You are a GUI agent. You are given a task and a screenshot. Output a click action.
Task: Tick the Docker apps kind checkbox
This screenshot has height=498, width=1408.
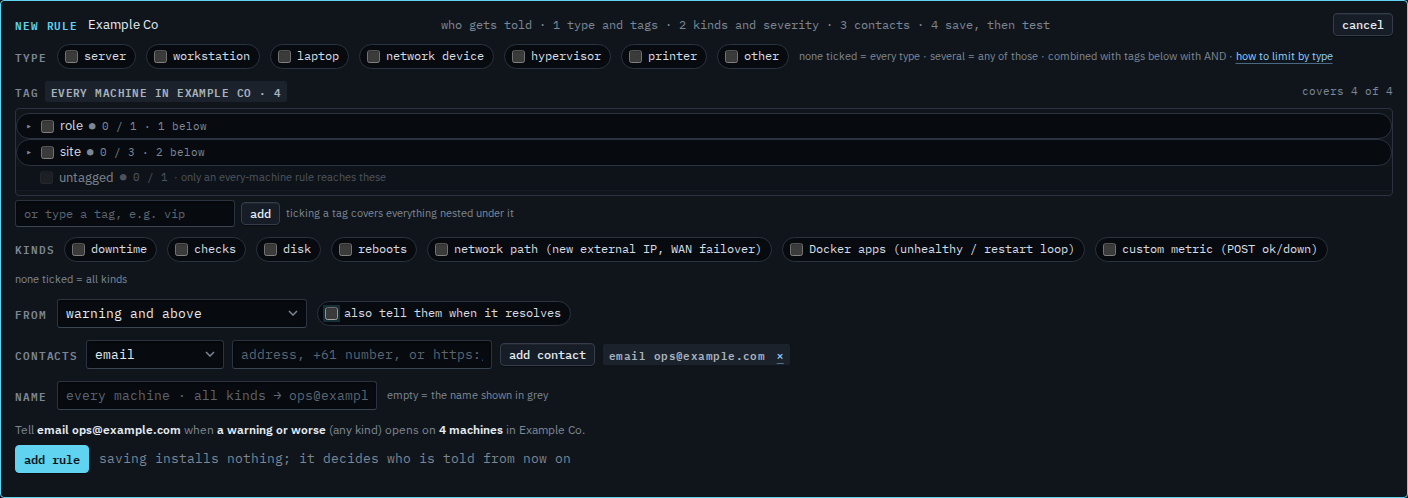pos(796,249)
